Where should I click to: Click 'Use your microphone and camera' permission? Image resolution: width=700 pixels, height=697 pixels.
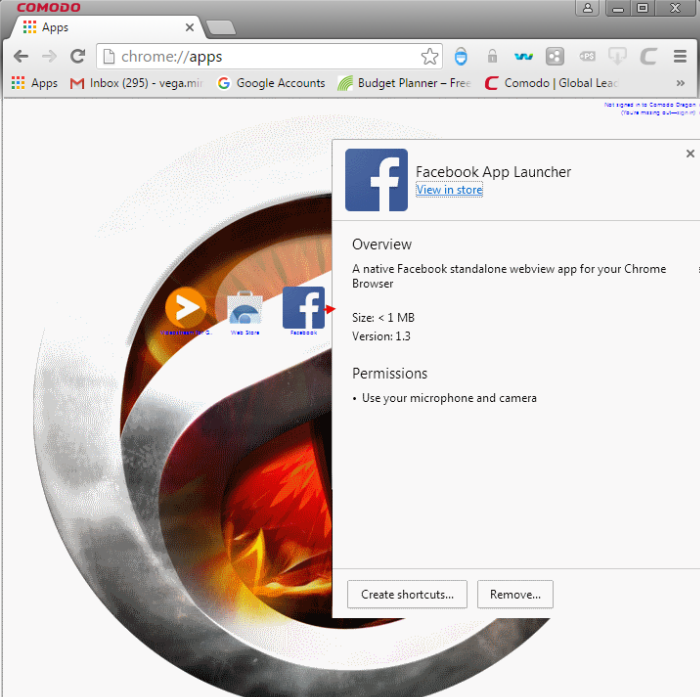(449, 398)
